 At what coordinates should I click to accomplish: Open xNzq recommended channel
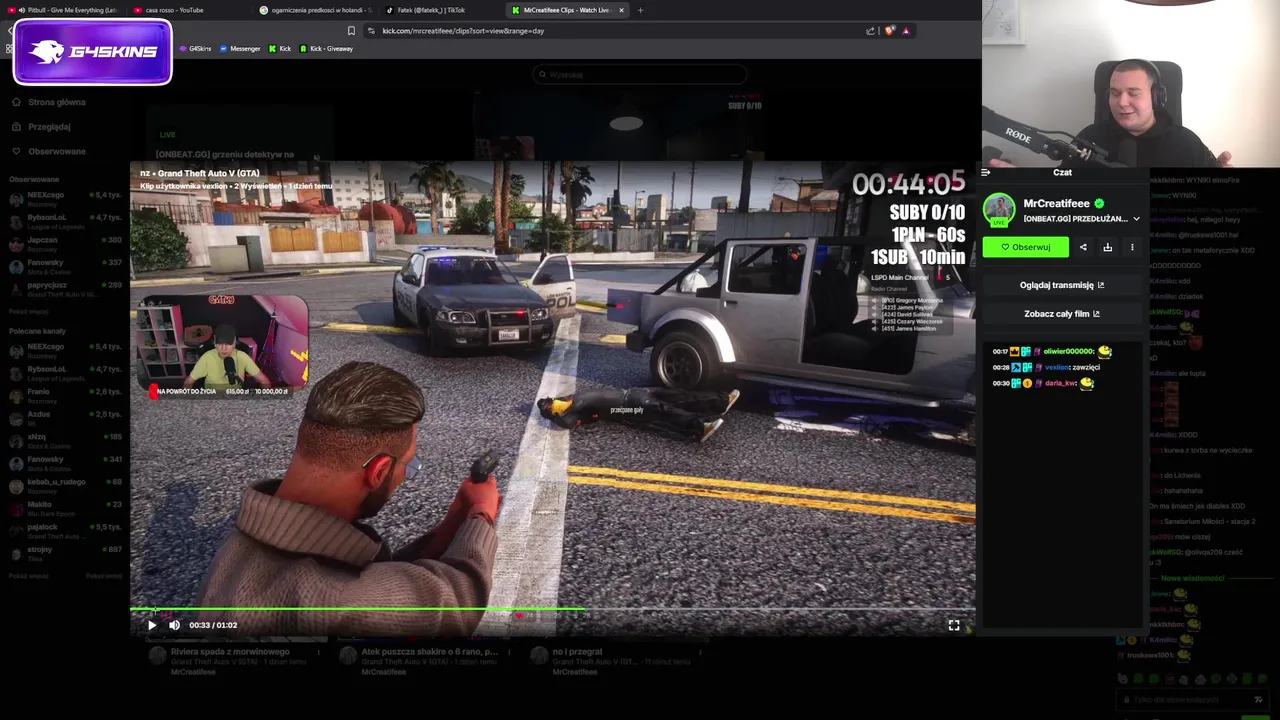(x=65, y=441)
